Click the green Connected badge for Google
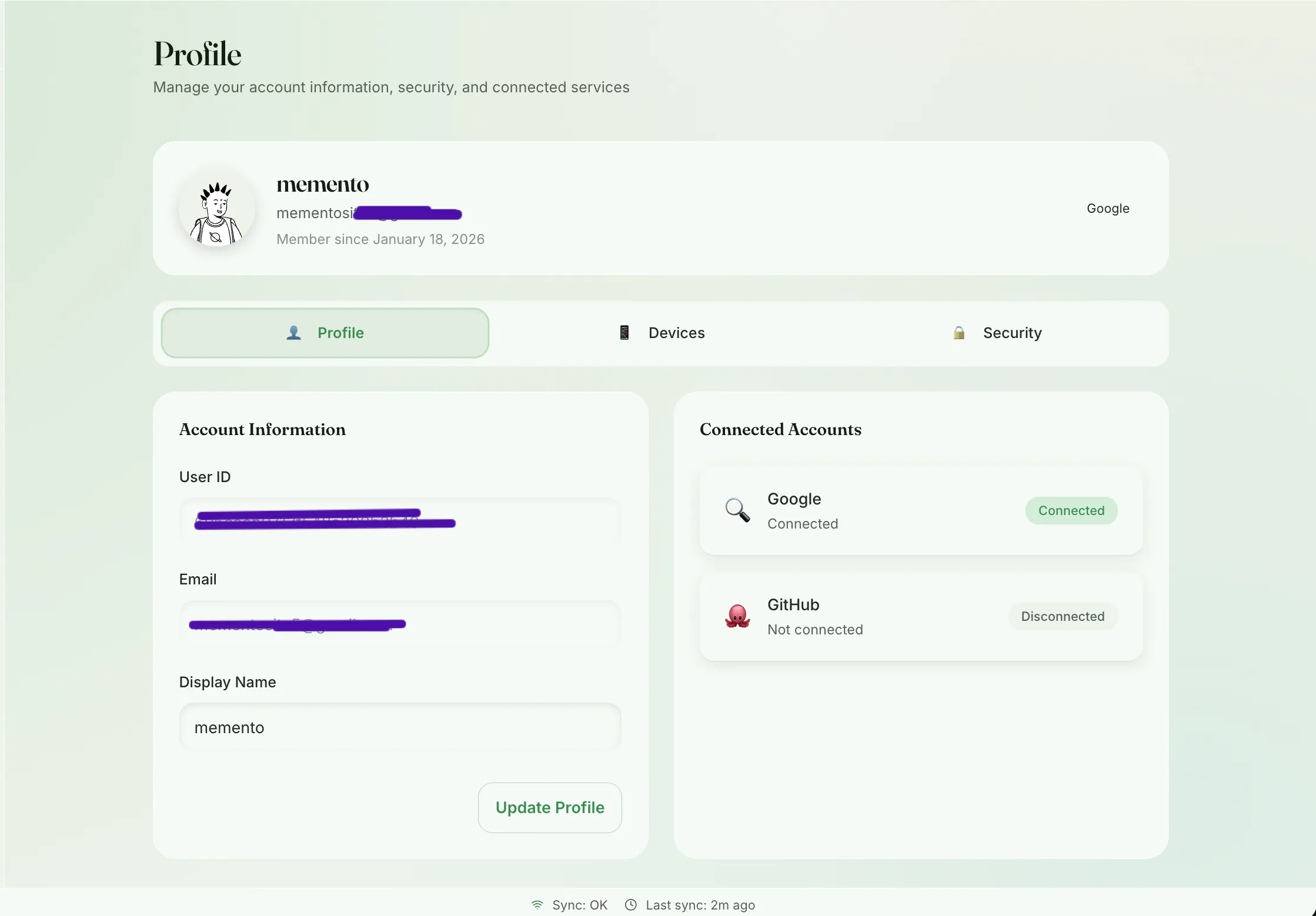 [1071, 510]
